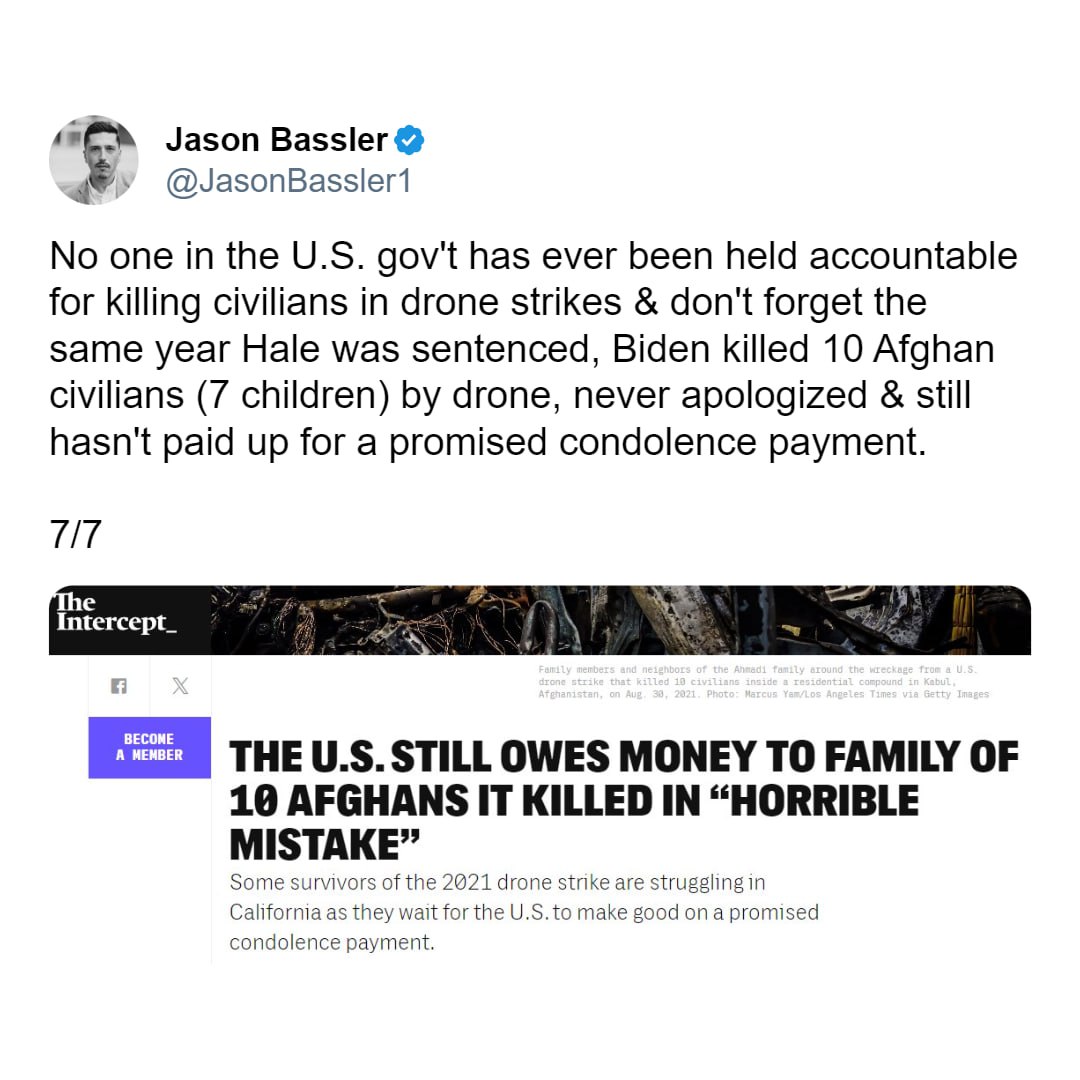The height and width of the screenshot is (1080, 1080).
Task: Open the @JasonBassler1 handle link
Action: 289,181
